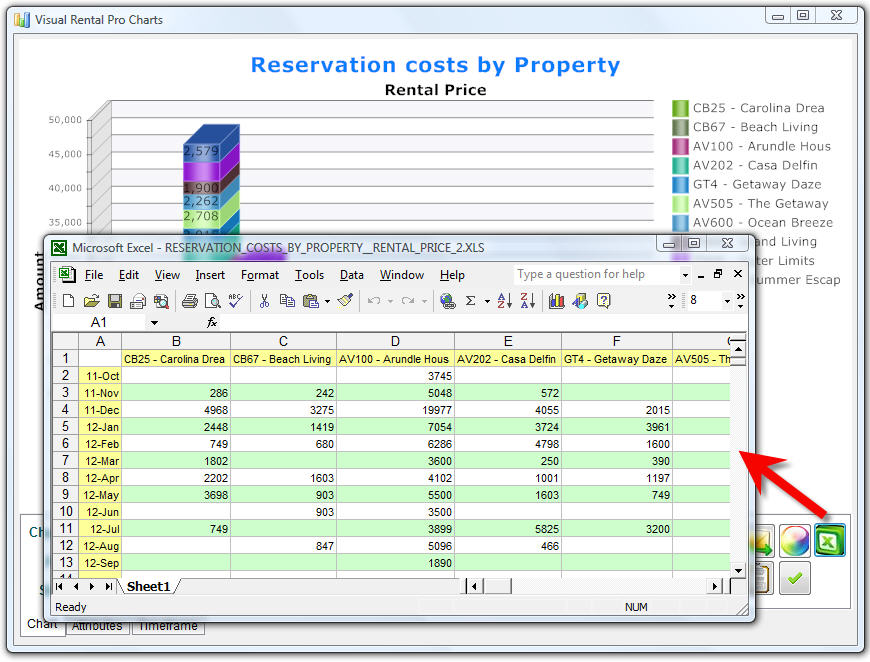The width and height of the screenshot is (870, 662).
Task: Select the Format Painter brush icon
Action: pyautogui.click(x=345, y=301)
